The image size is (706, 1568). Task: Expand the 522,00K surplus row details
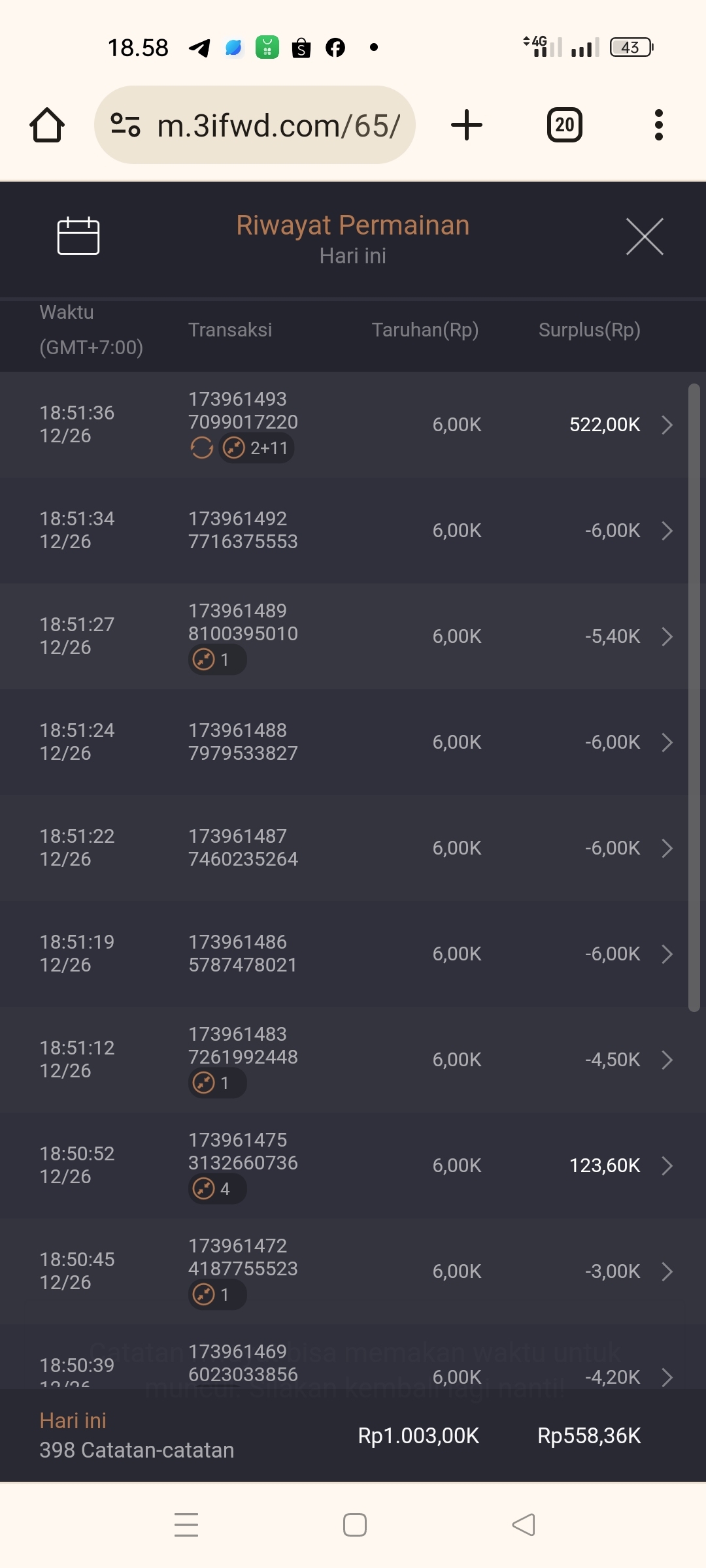pos(667,425)
